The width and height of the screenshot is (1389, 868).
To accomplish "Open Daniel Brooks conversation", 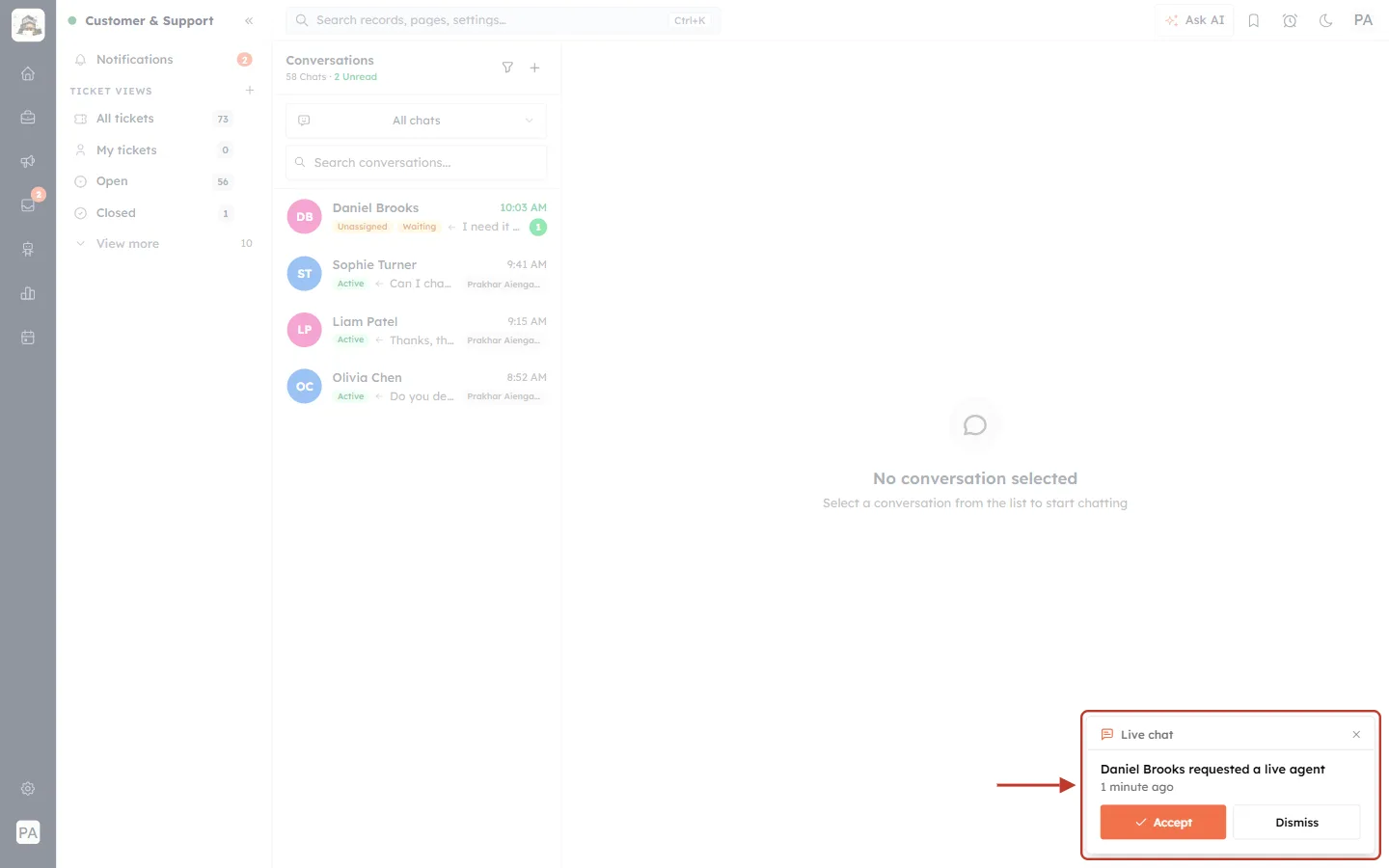I will [416, 217].
